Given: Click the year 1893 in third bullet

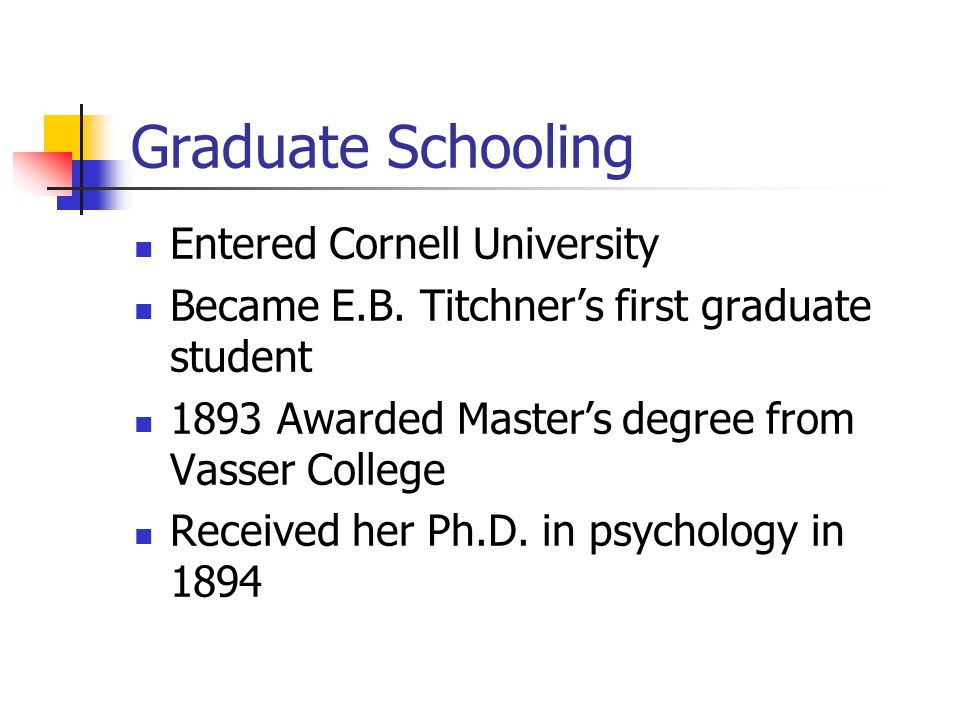Looking at the screenshot, I should coord(216,419).
